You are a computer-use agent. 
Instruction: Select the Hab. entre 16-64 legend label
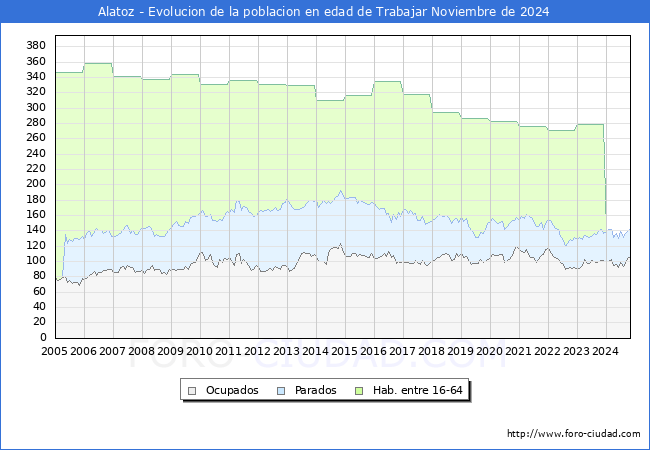417,390
